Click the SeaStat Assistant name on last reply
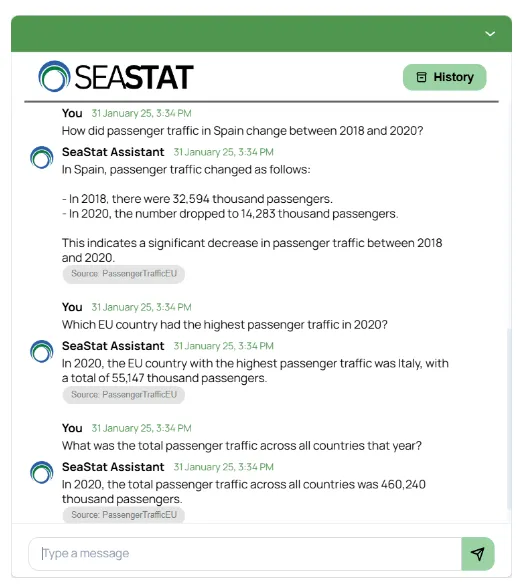Screen dimensions: 517x587 [113, 467]
